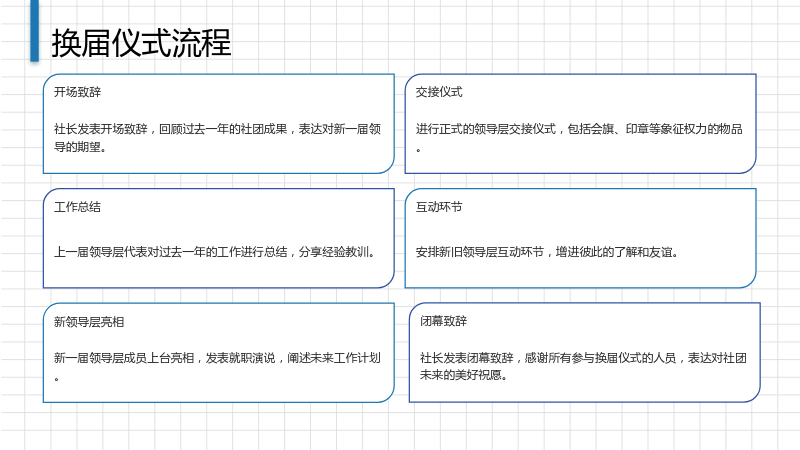
Task: Select the text 上一届领导层代表对过去一年的工作进行总结
Action: 170,252
